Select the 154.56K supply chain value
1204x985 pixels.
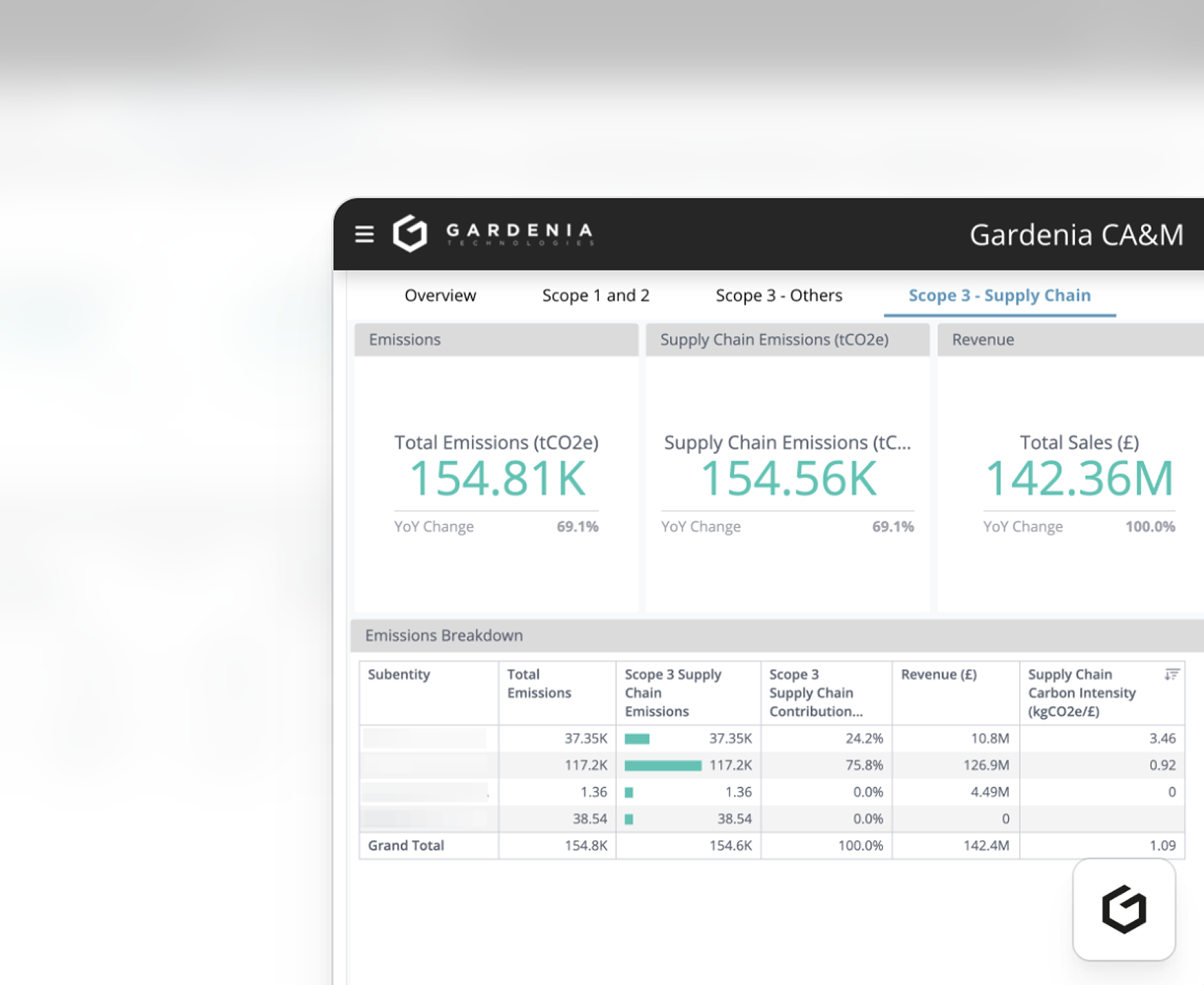[788, 478]
